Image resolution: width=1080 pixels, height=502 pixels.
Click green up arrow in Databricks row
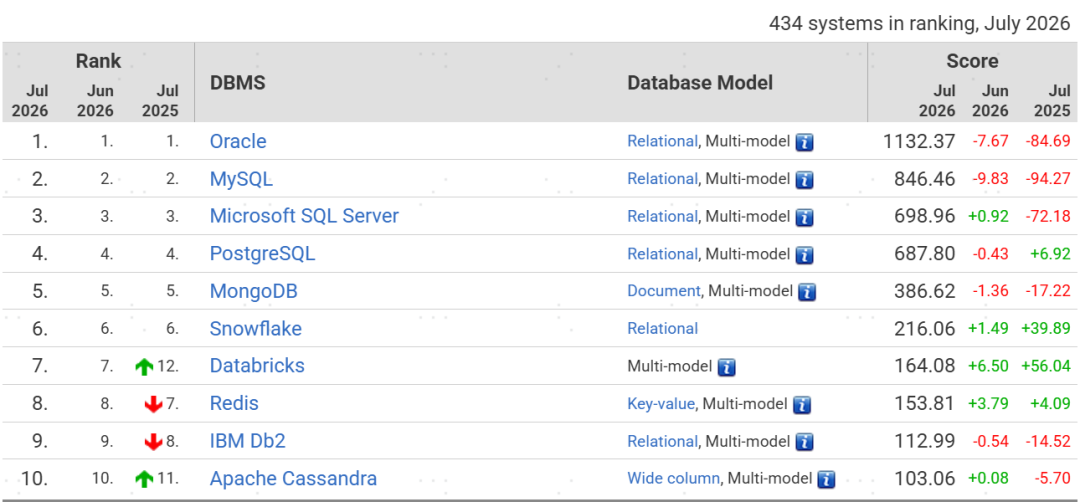click(144, 367)
